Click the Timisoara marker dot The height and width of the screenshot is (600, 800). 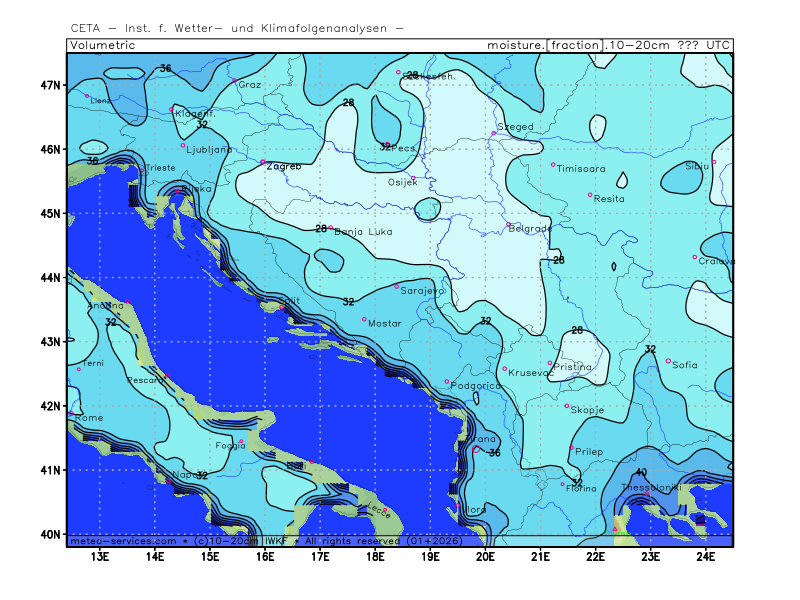pos(553,165)
